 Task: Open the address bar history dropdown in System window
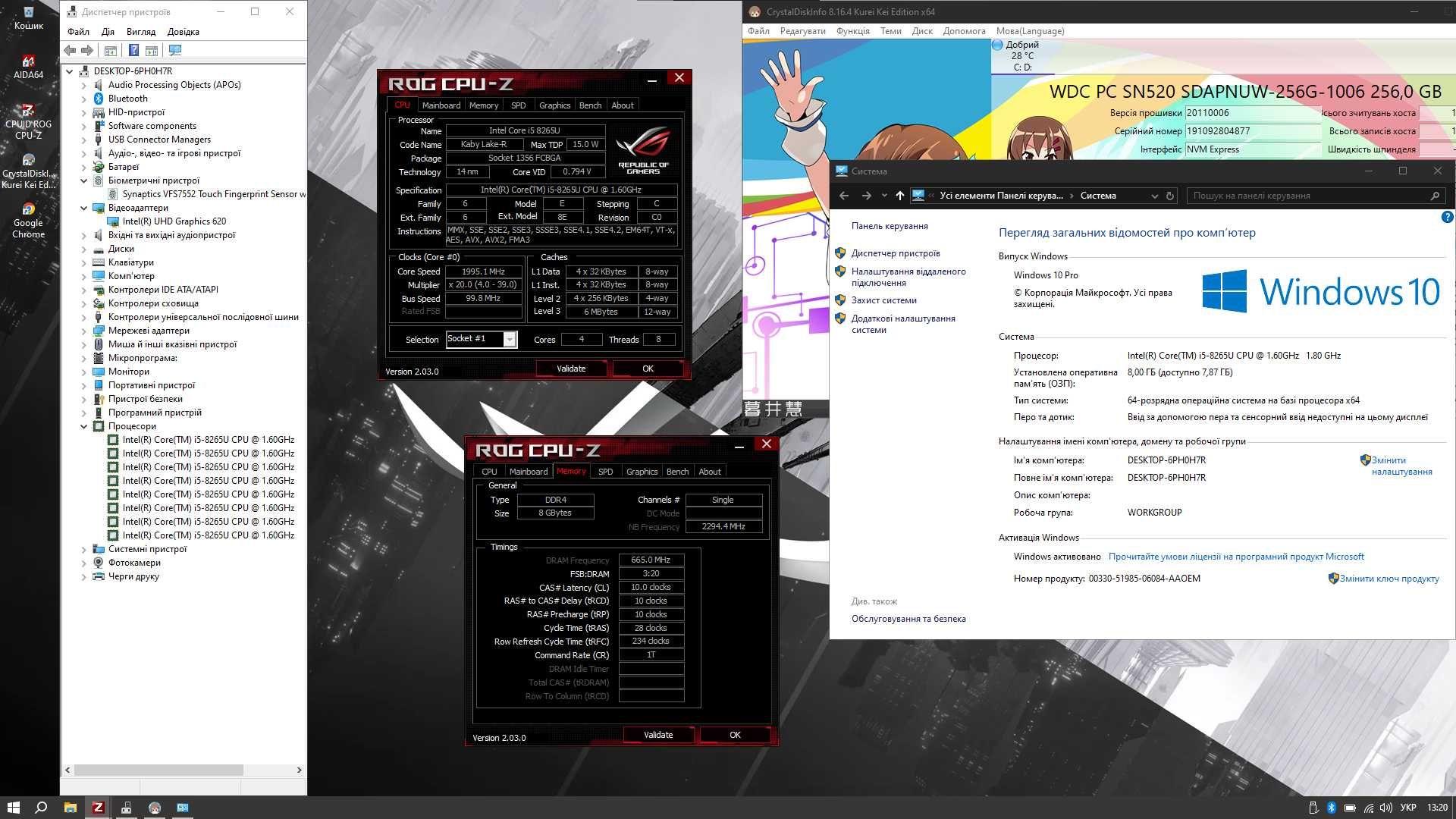[1154, 196]
